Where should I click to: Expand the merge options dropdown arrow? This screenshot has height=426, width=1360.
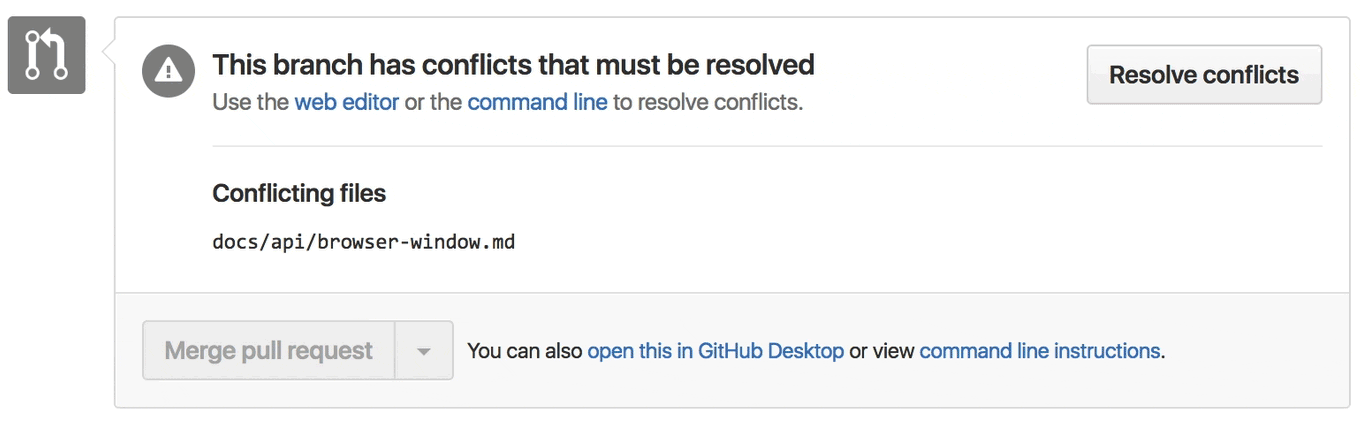(424, 351)
